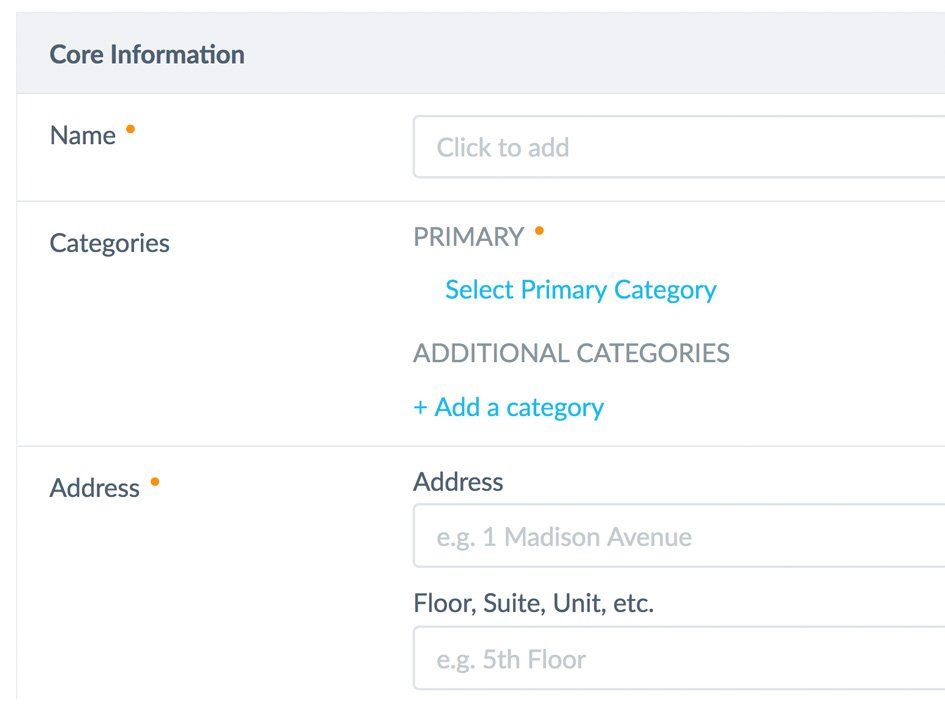Click the ADDITIONAL CATEGORIES label
Viewport: 945px width, 717px height.
click(571, 353)
